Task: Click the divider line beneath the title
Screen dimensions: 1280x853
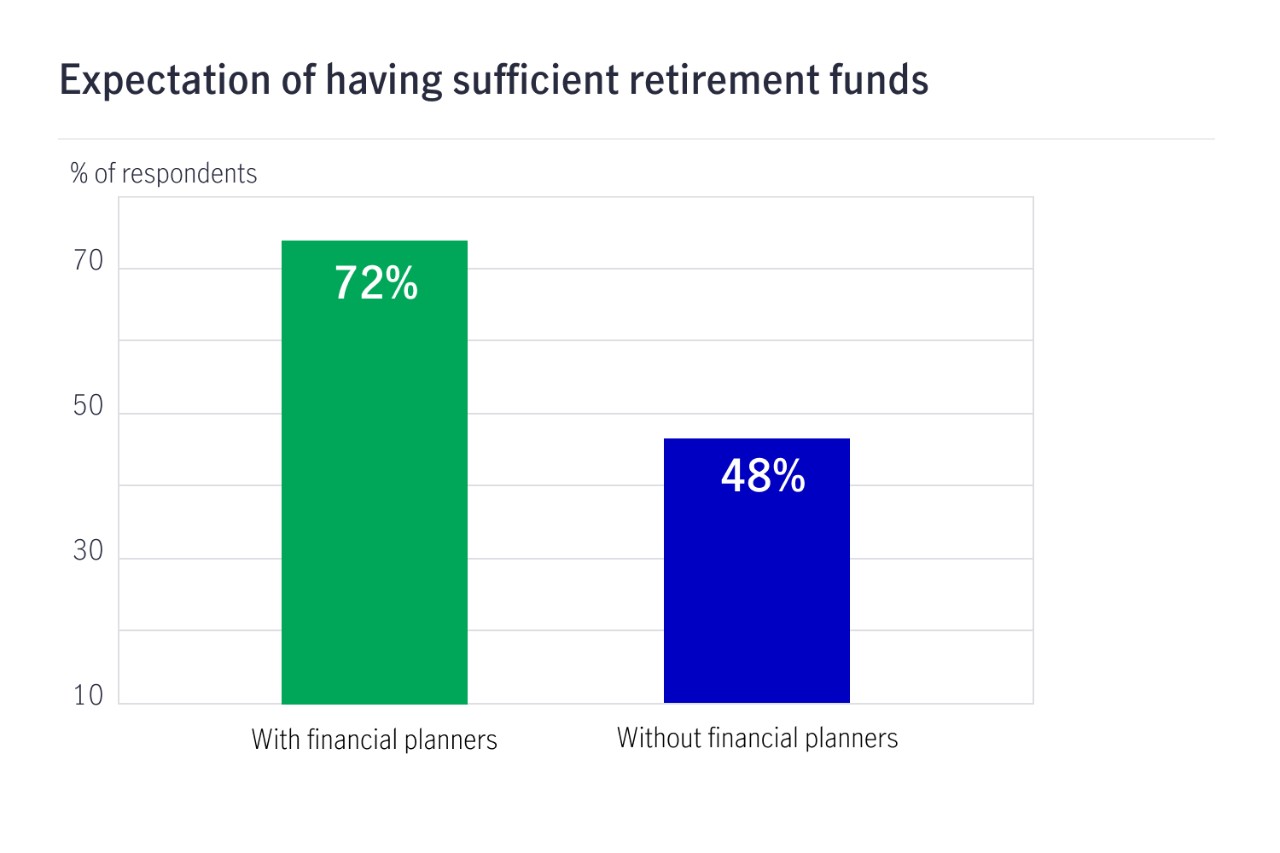Action: 636,139
